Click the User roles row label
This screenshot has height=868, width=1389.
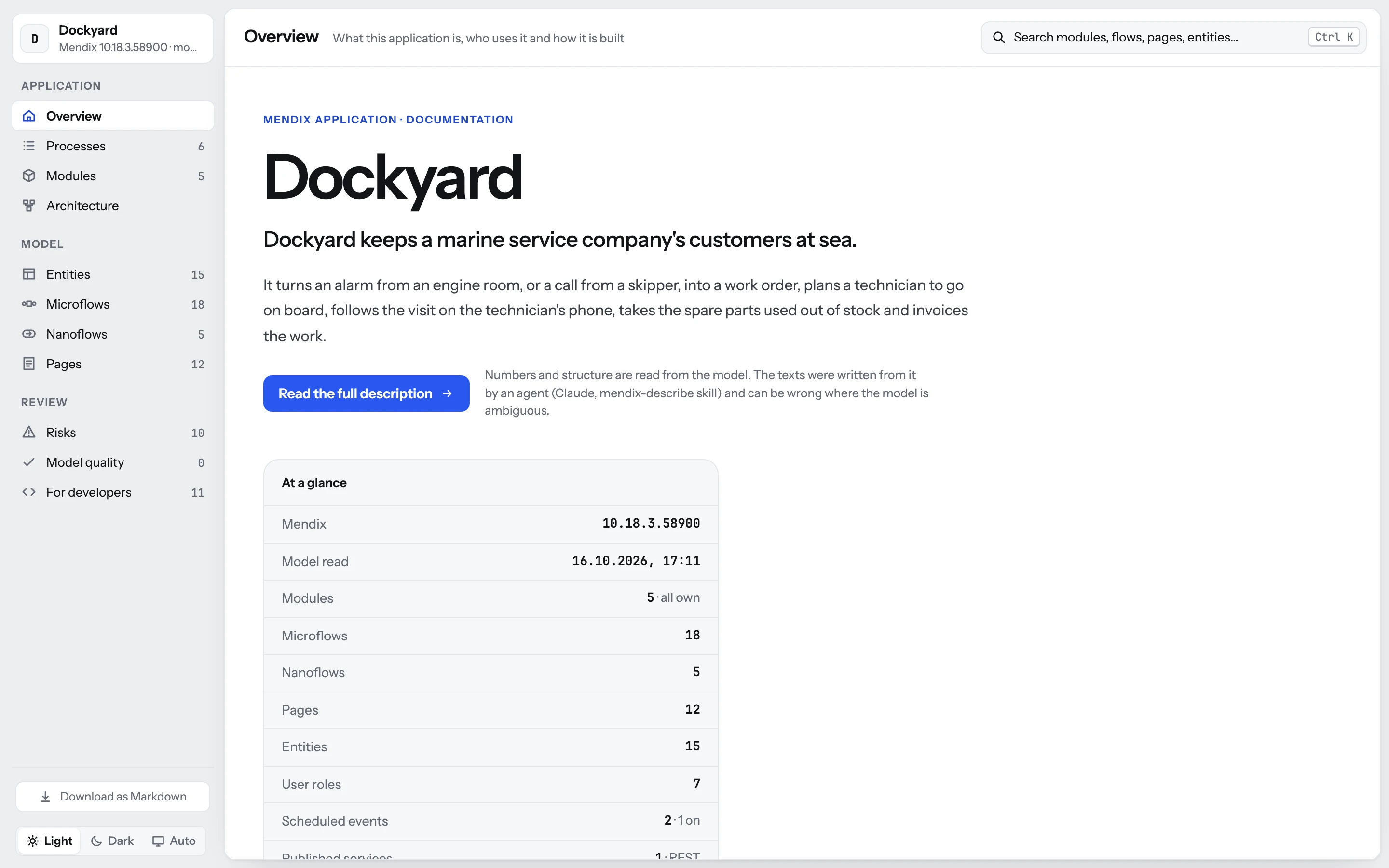tap(311, 784)
